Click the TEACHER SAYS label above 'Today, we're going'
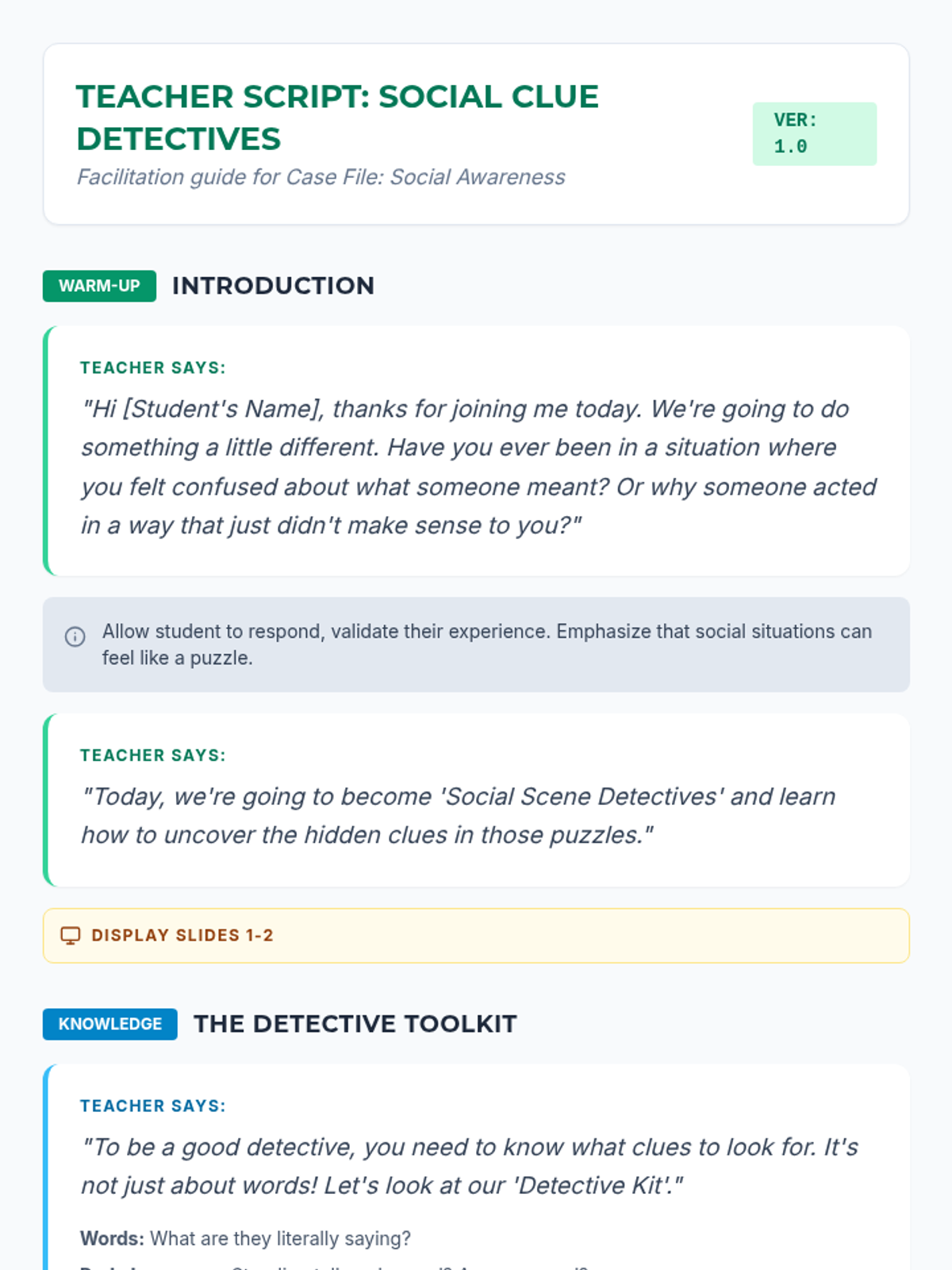The height and width of the screenshot is (1270, 952). (x=153, y=756)
